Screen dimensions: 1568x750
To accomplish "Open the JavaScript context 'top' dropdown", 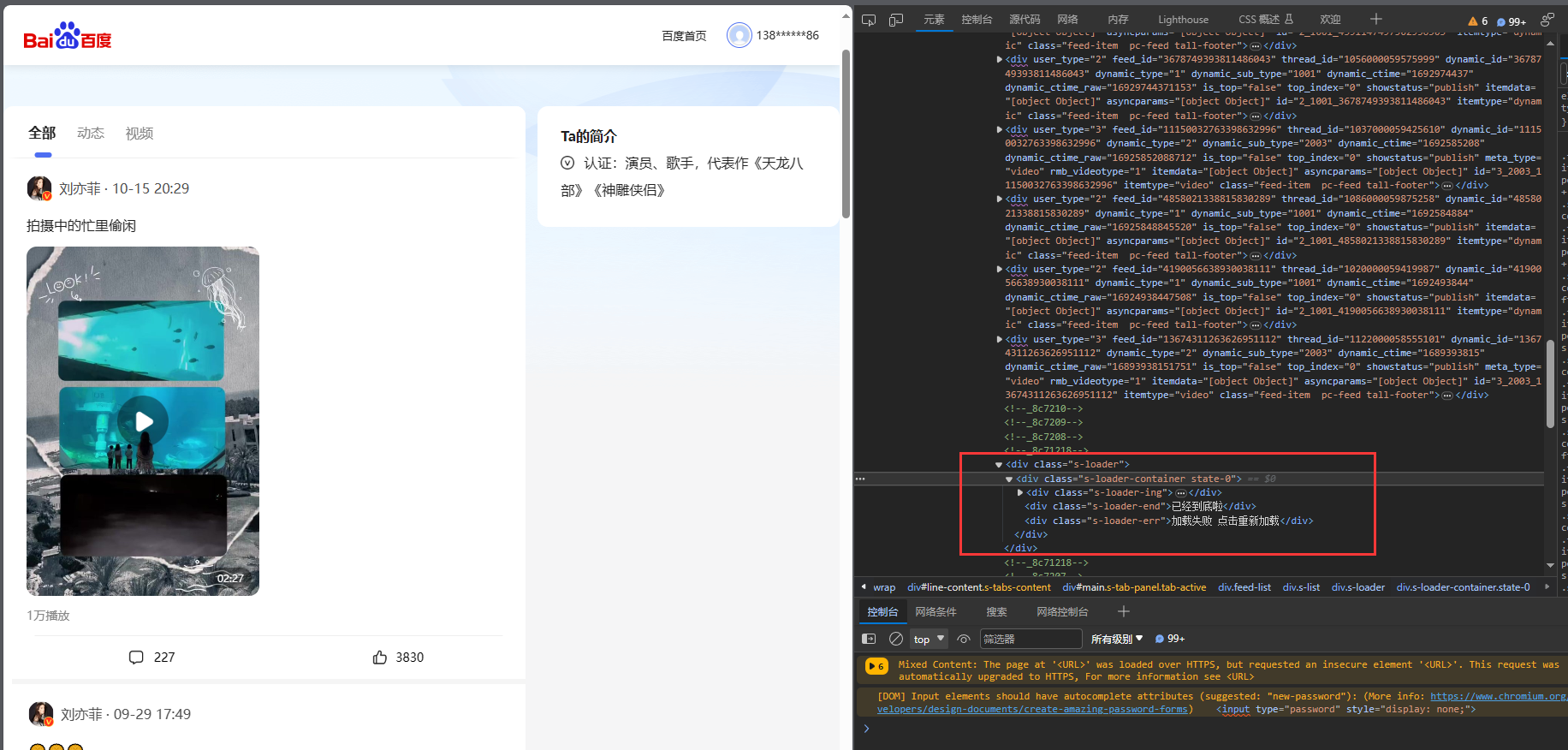I will 929,639.
